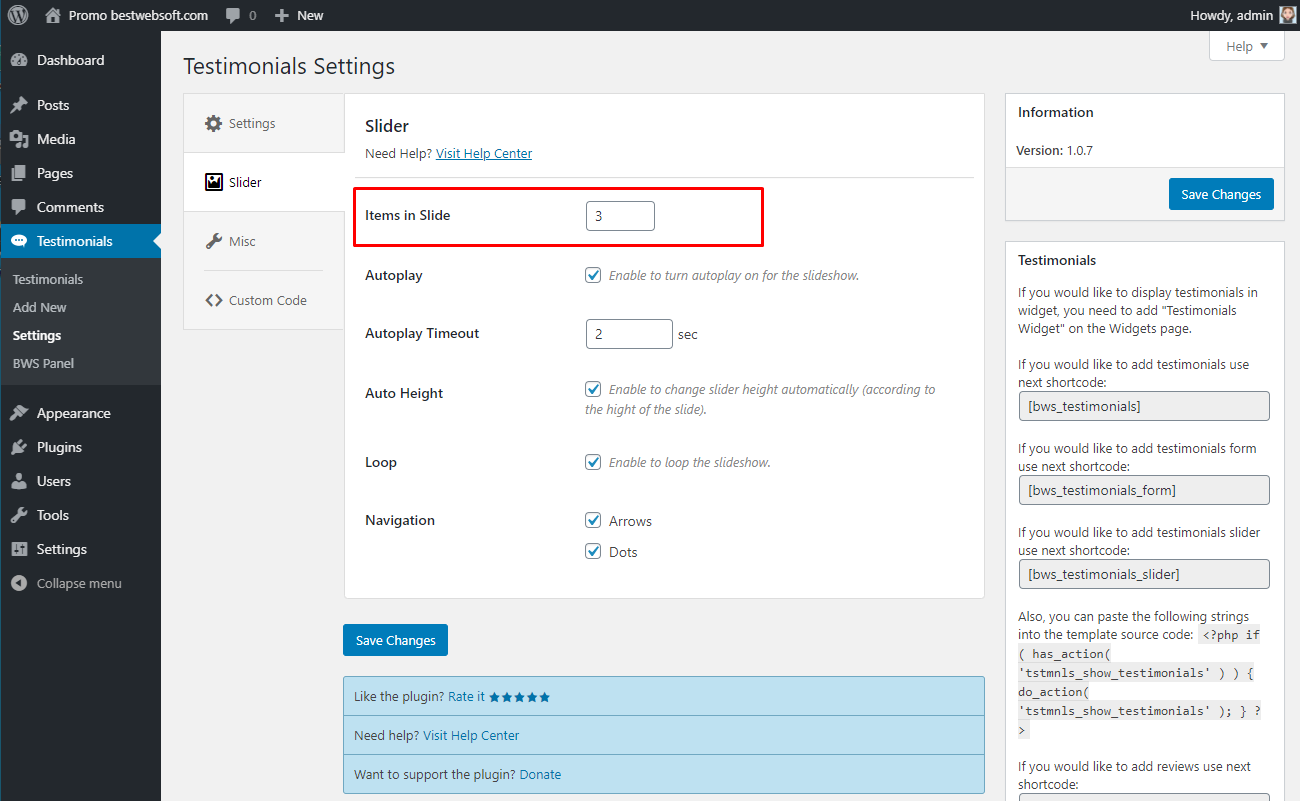Viewport: 1300px width, 801px height.
Task: Click the Testimonials Settings page heading
Action: pyautogui.click(x=289, y=67)
